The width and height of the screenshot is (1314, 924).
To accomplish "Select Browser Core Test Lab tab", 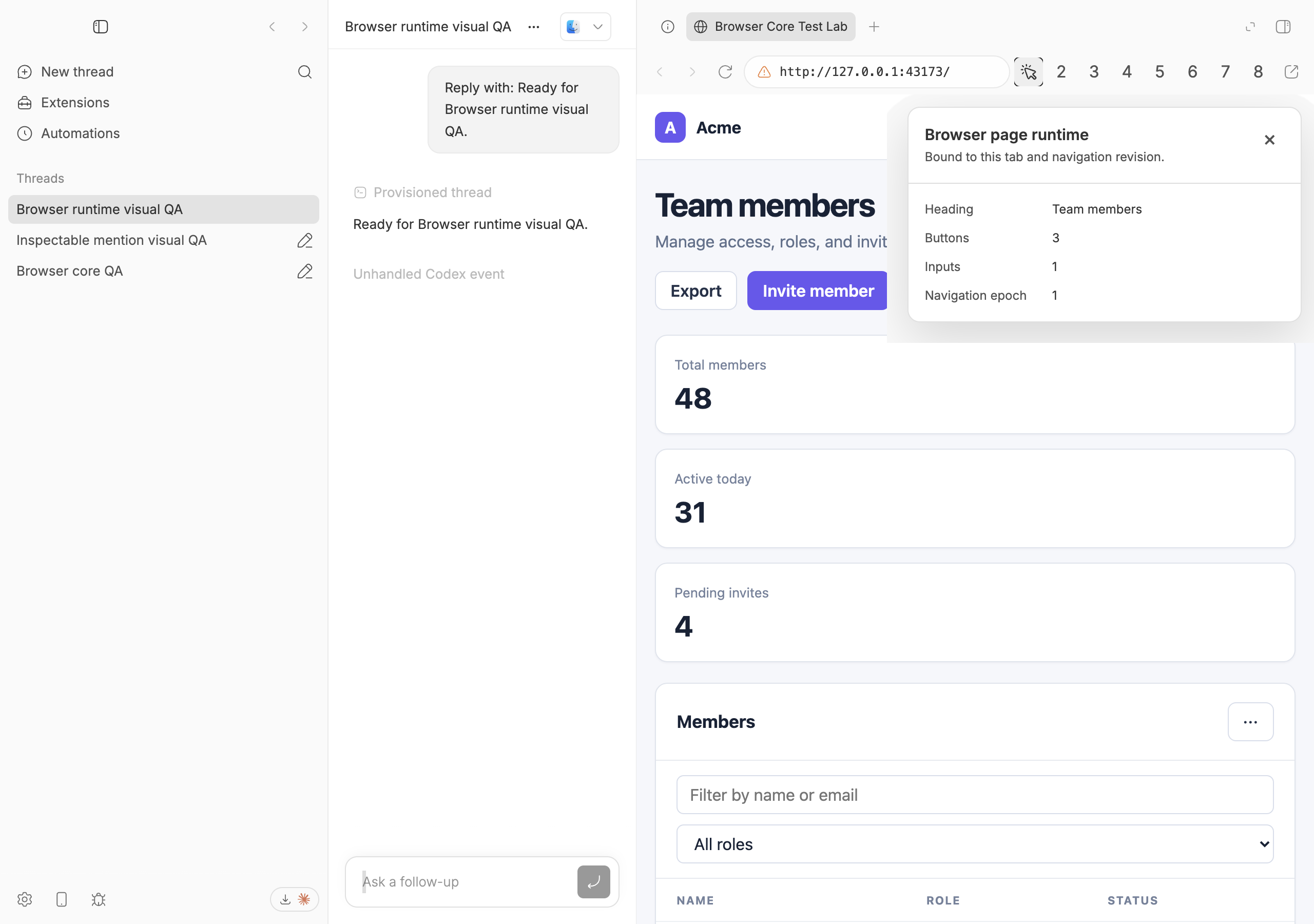I will pos(770,26).
